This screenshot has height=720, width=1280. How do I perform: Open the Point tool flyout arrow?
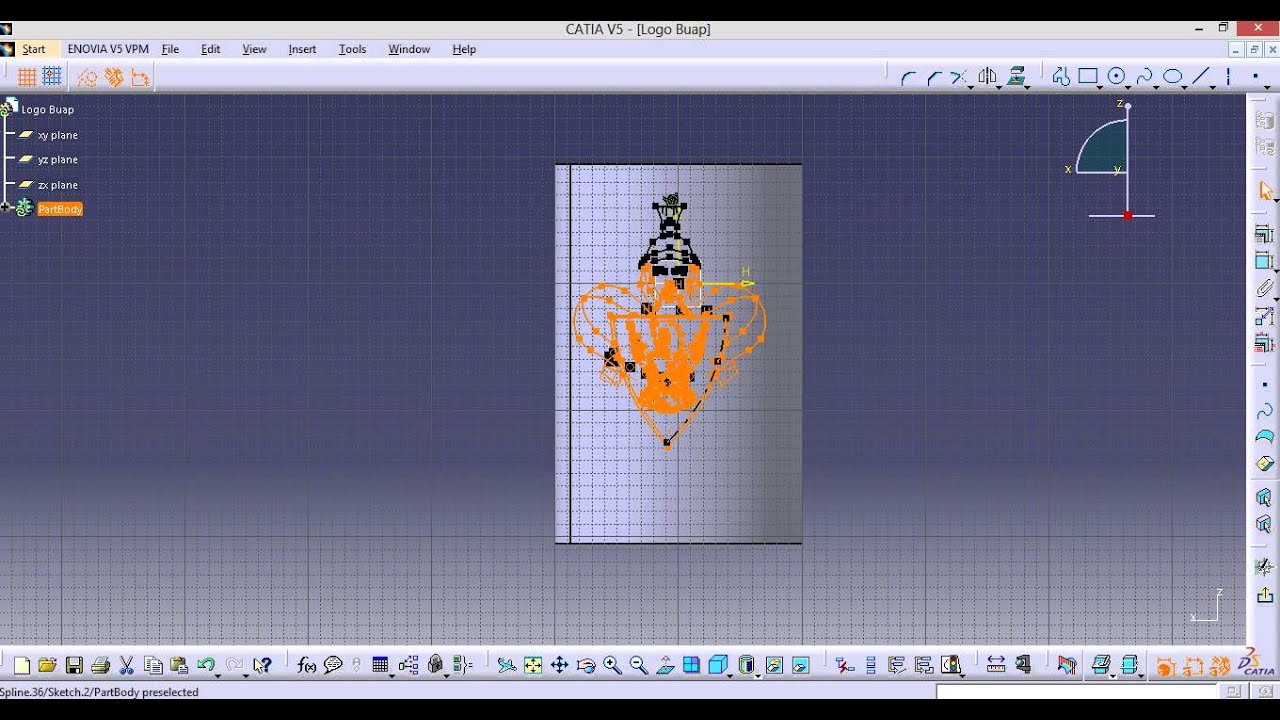1267,87
